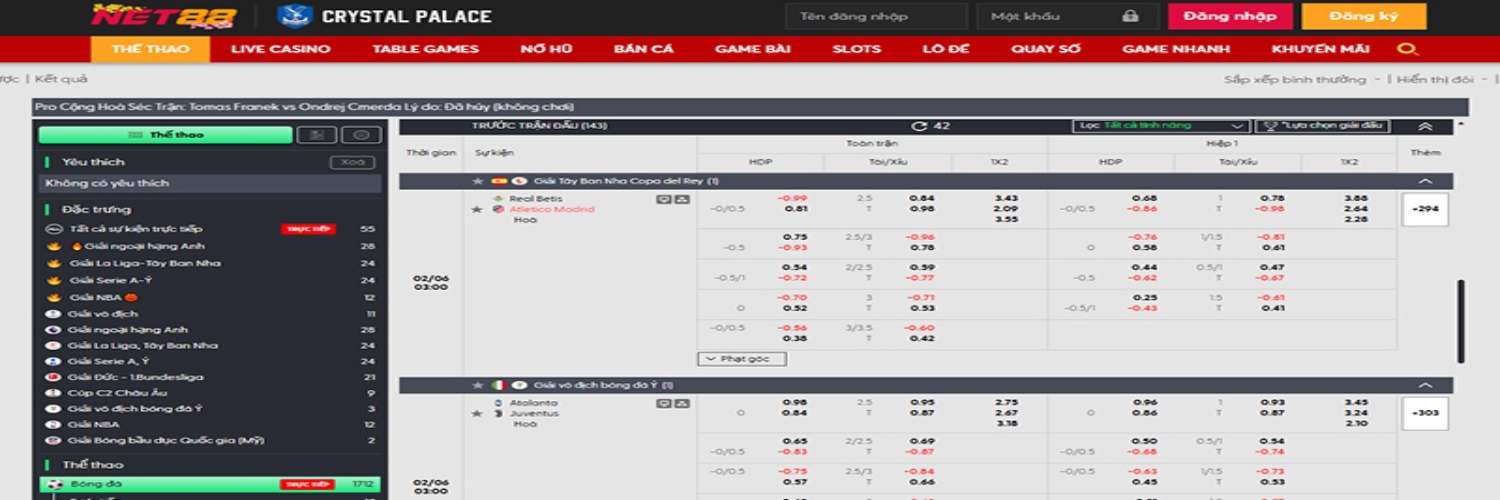Image resolution: width=1500 pixels, height=500 pixels.
Task: Open the live TV icon for Atalanta match
Action: [x=663, y=403]
